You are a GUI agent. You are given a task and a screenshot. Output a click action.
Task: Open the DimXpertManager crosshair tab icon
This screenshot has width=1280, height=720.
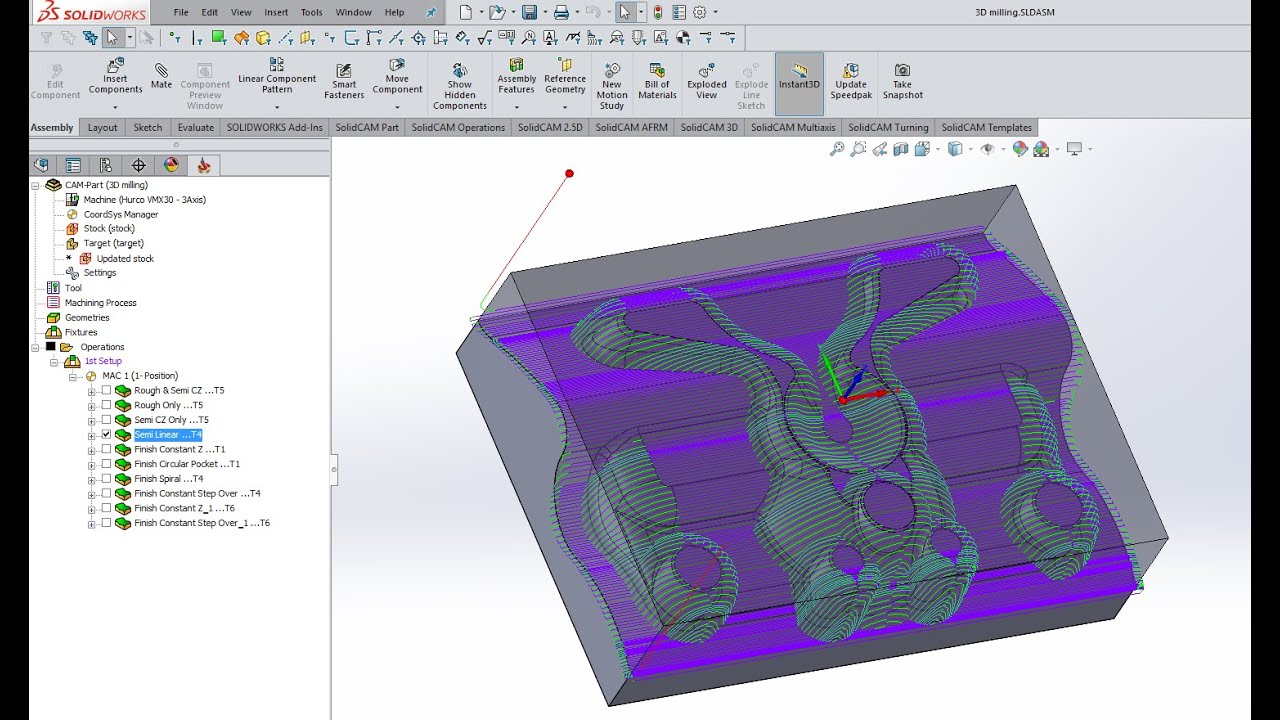[x=138, y=165]
